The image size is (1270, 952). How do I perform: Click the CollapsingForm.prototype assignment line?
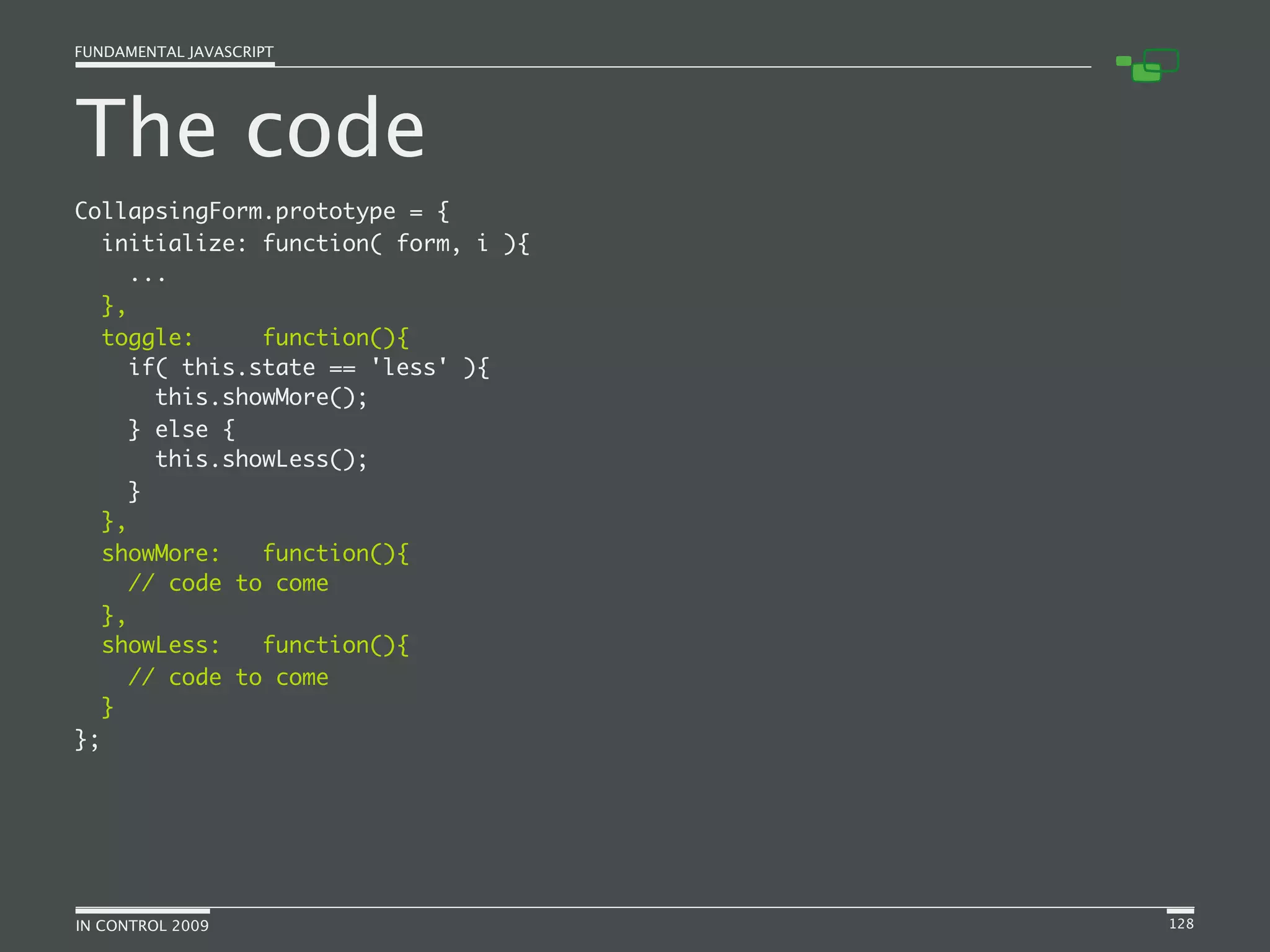coord(262,211)
